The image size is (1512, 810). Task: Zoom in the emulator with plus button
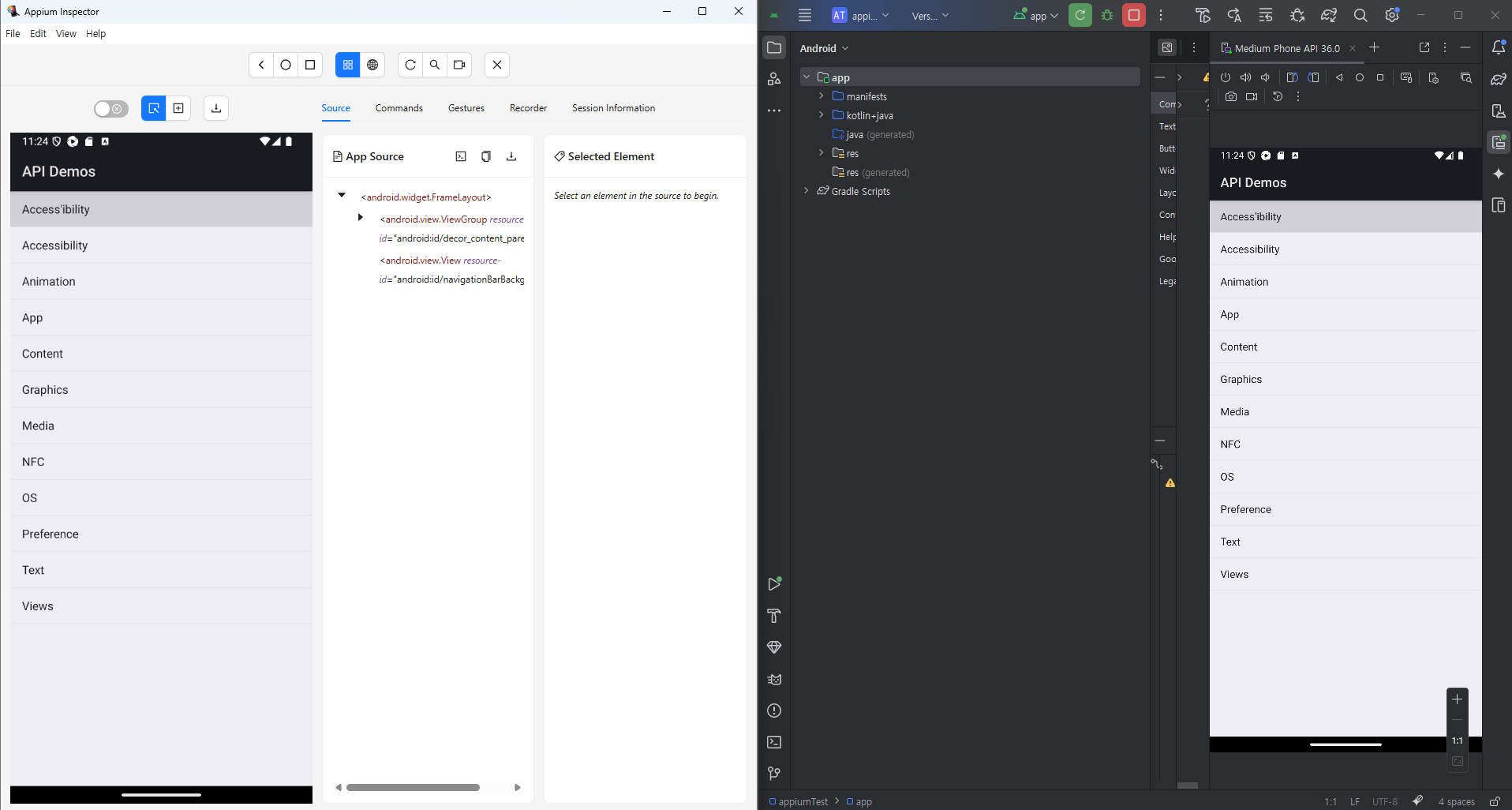(x=1458, y=699)
